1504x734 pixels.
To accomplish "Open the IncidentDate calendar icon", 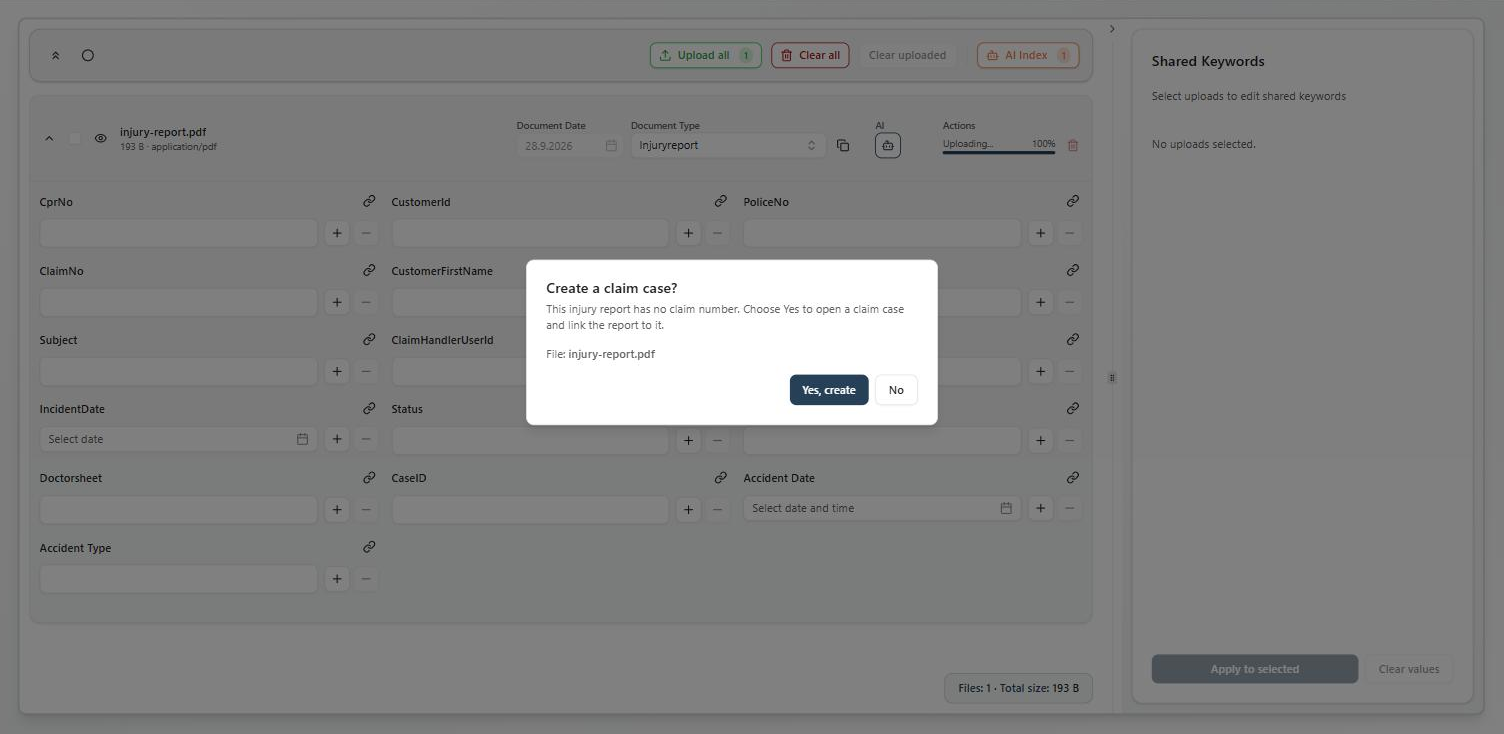I will [x=302, y=439].
